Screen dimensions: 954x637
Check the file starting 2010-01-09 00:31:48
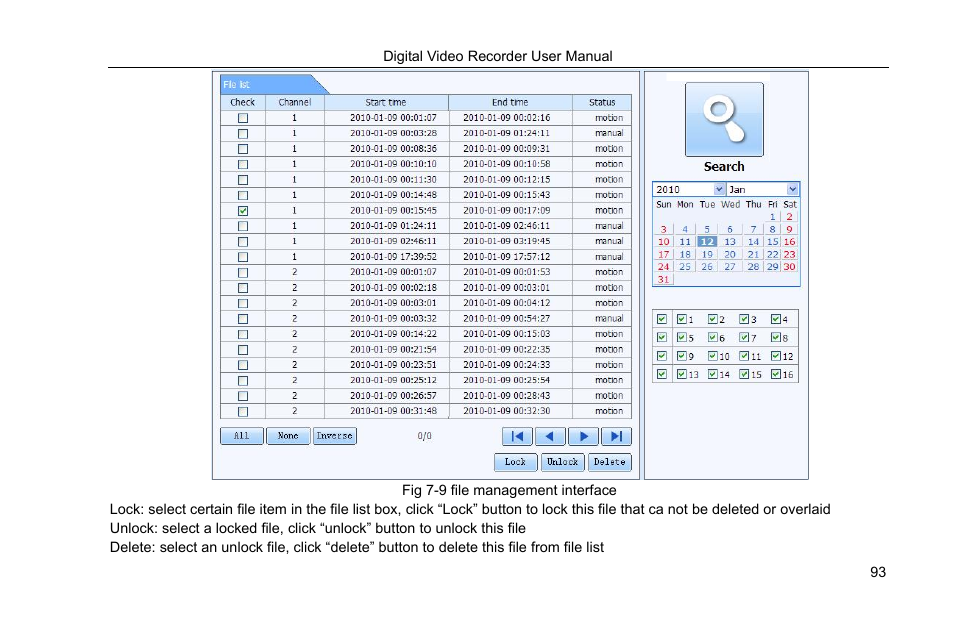pos(243,411)
